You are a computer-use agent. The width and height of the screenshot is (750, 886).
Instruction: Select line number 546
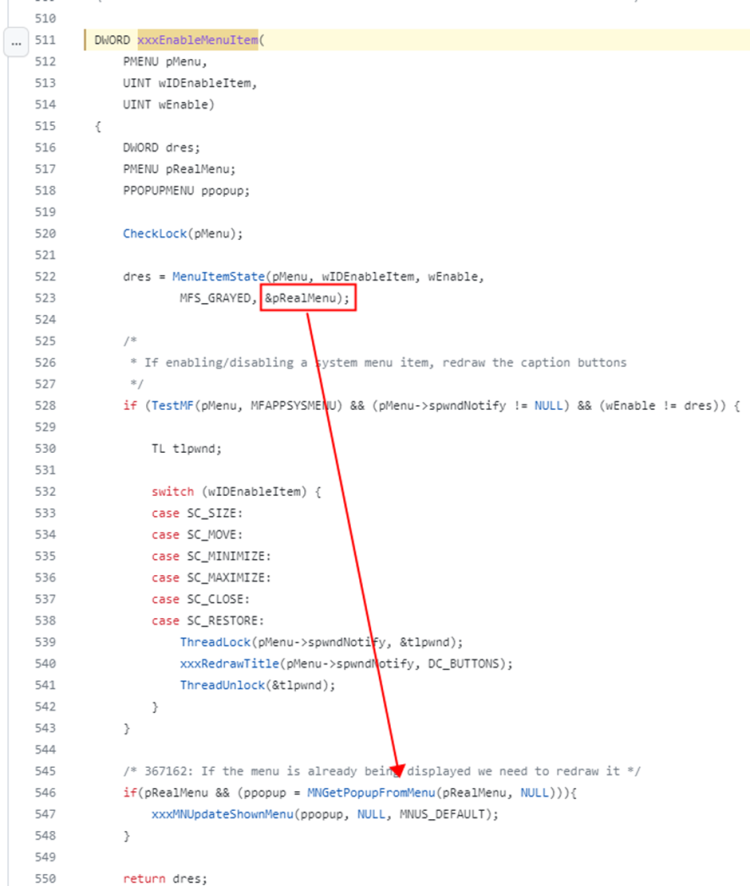point(45,793)
